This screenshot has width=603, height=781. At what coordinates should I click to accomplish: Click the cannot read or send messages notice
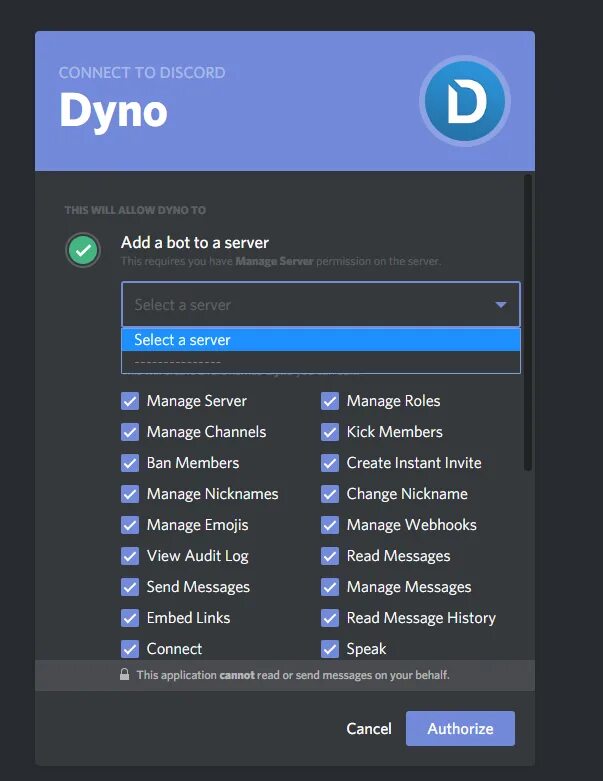(293, 675)
